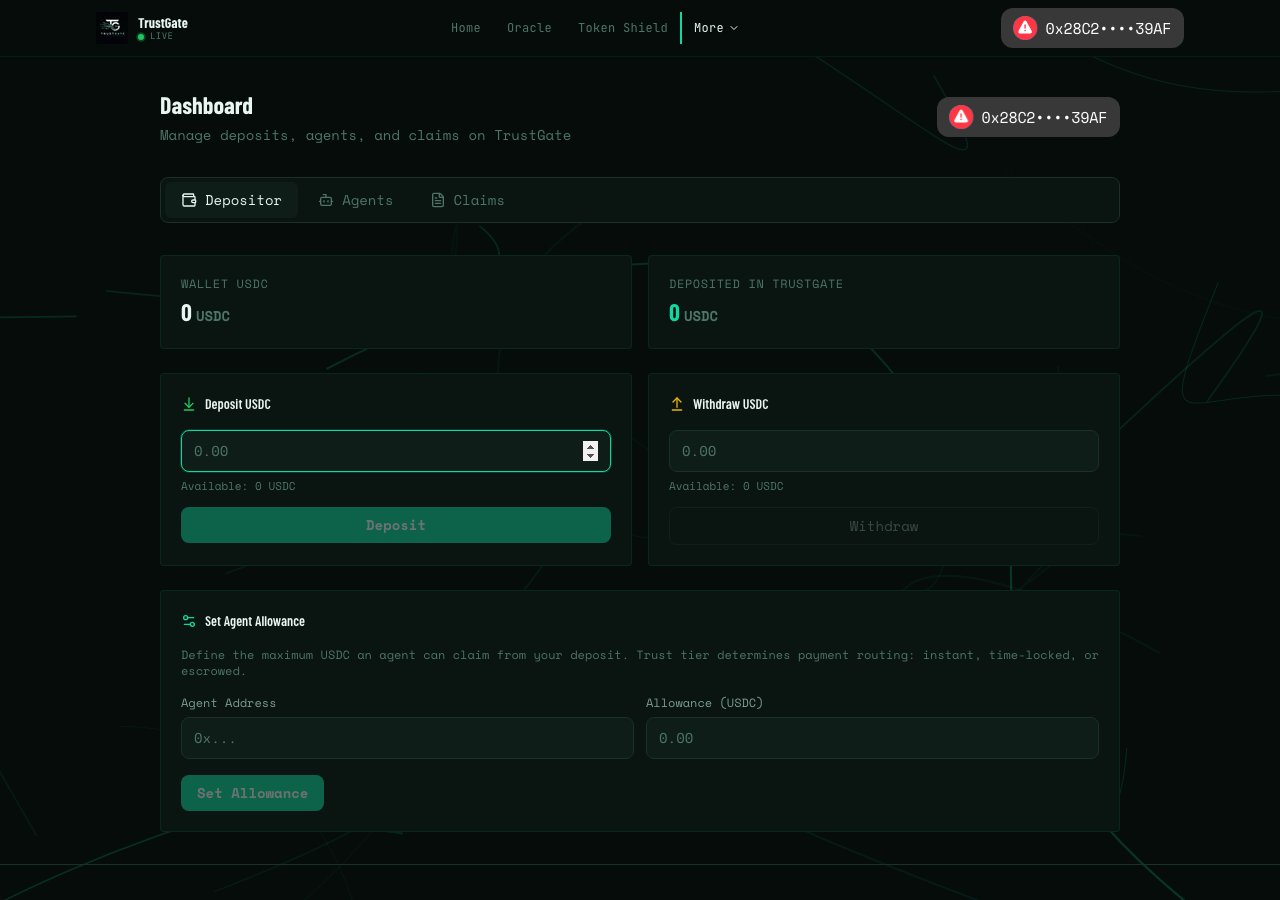The image size is (1280, 900).
Task: Select the Depositor tab
Action: coord(231,200)
